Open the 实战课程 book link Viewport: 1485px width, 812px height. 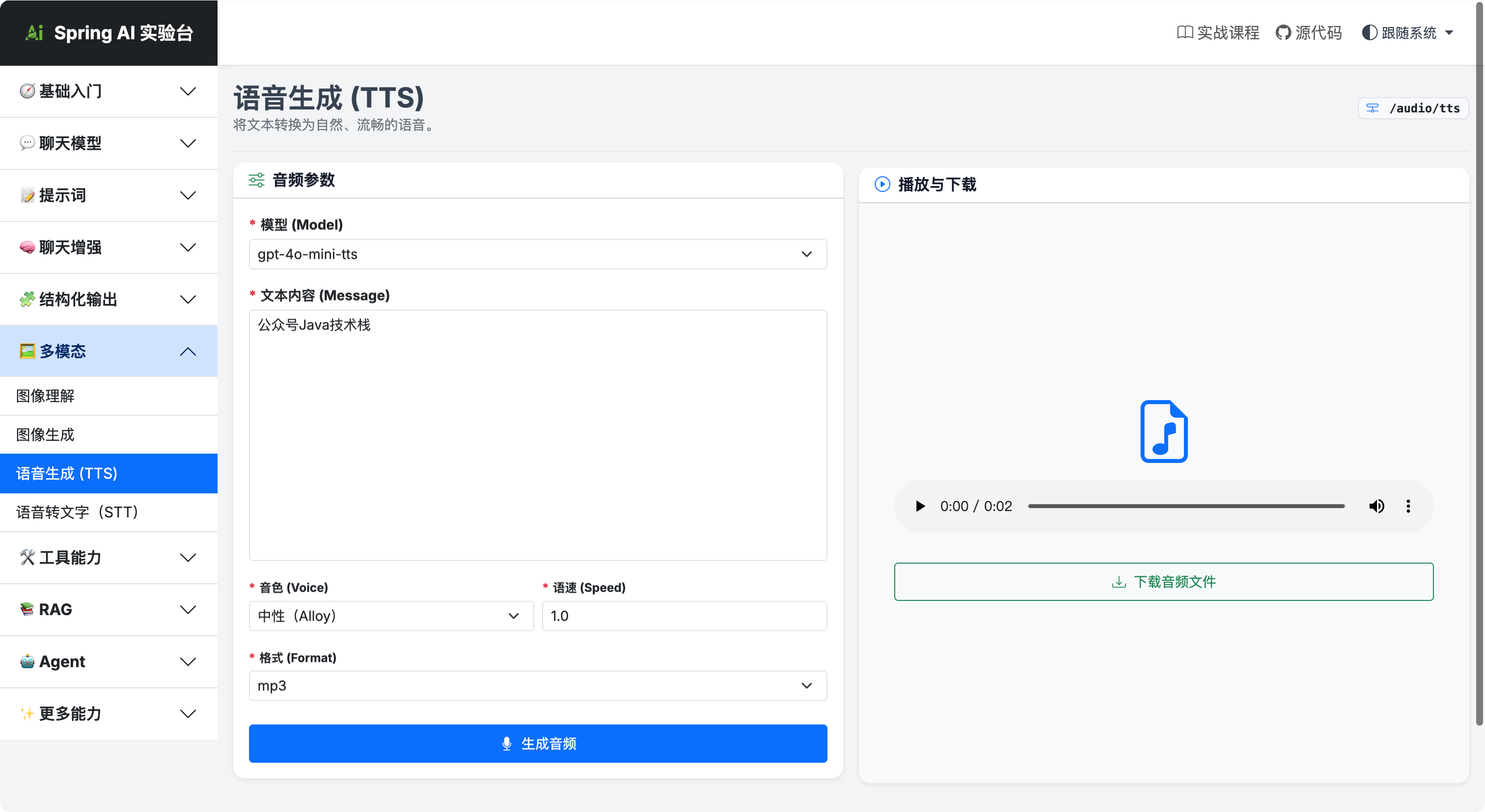(1218, 33)
